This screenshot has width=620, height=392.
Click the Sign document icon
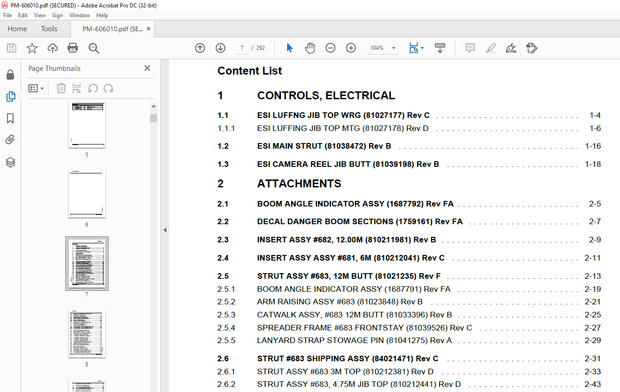(511, 48)
